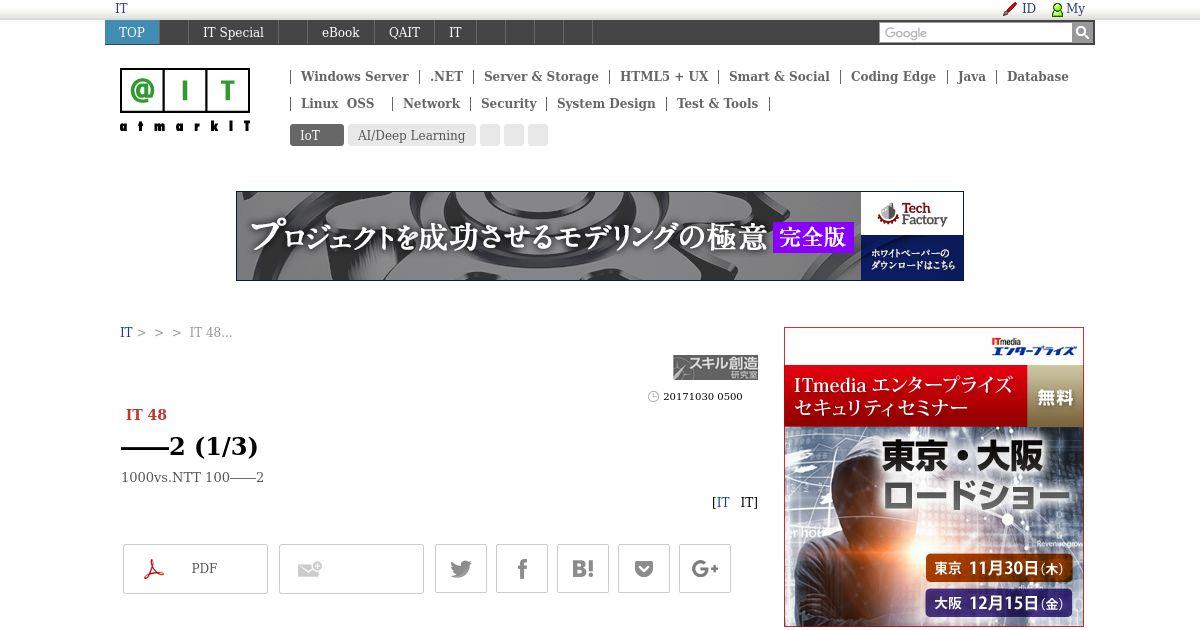The width and height of the screenshot is (1200, 630).
Task: Go to Java section
Action: coord(971,76)
